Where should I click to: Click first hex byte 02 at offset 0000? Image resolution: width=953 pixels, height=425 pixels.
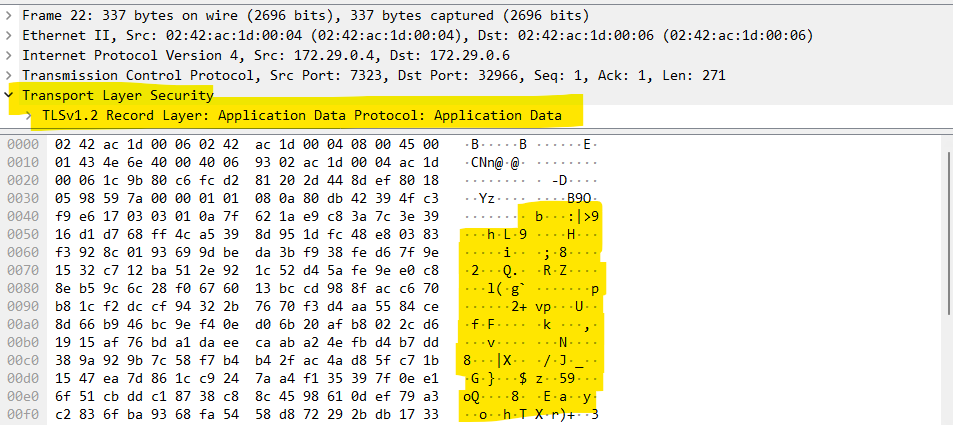[64, 145]
